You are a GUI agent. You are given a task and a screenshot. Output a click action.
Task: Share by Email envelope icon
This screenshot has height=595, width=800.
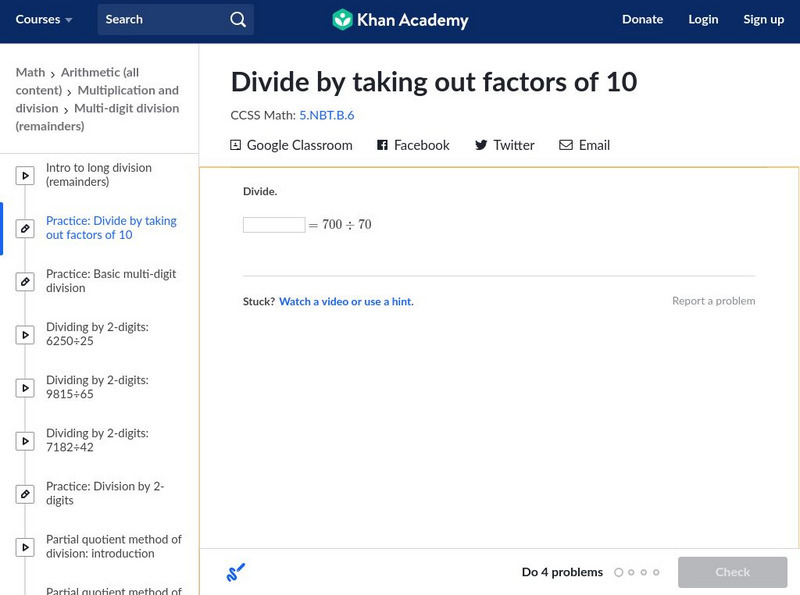(x=566, y=145)
